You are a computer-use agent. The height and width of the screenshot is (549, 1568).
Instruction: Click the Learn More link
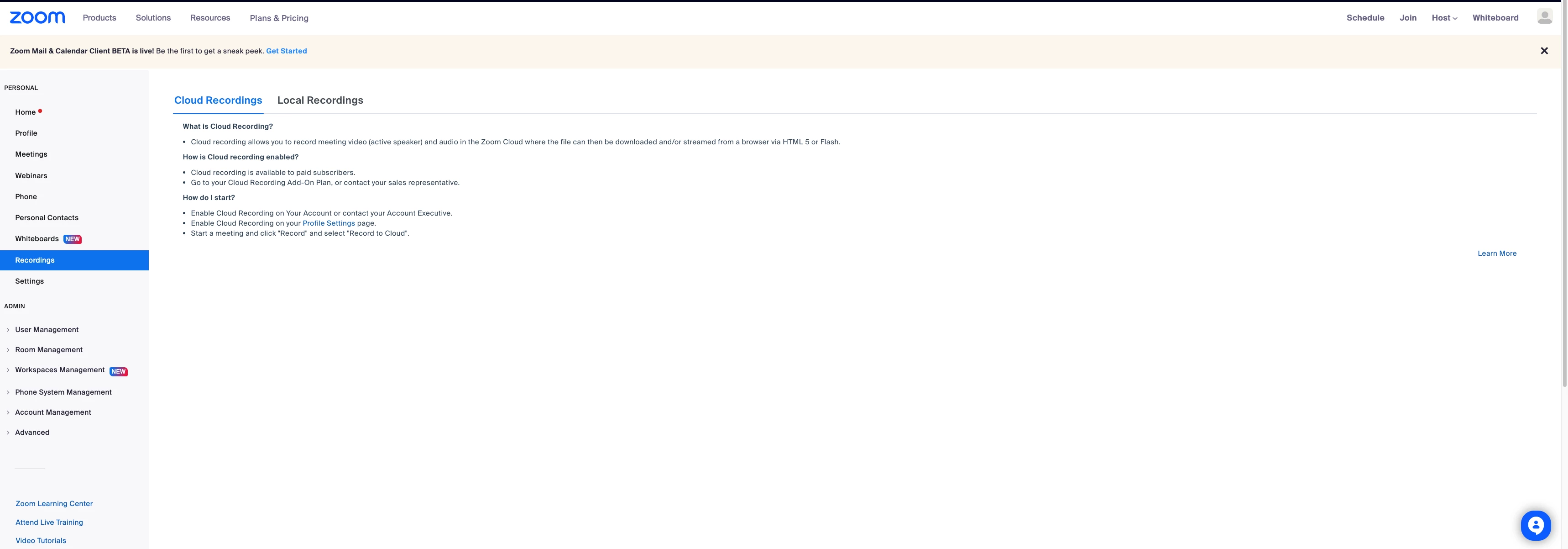tap(1496, 253)
